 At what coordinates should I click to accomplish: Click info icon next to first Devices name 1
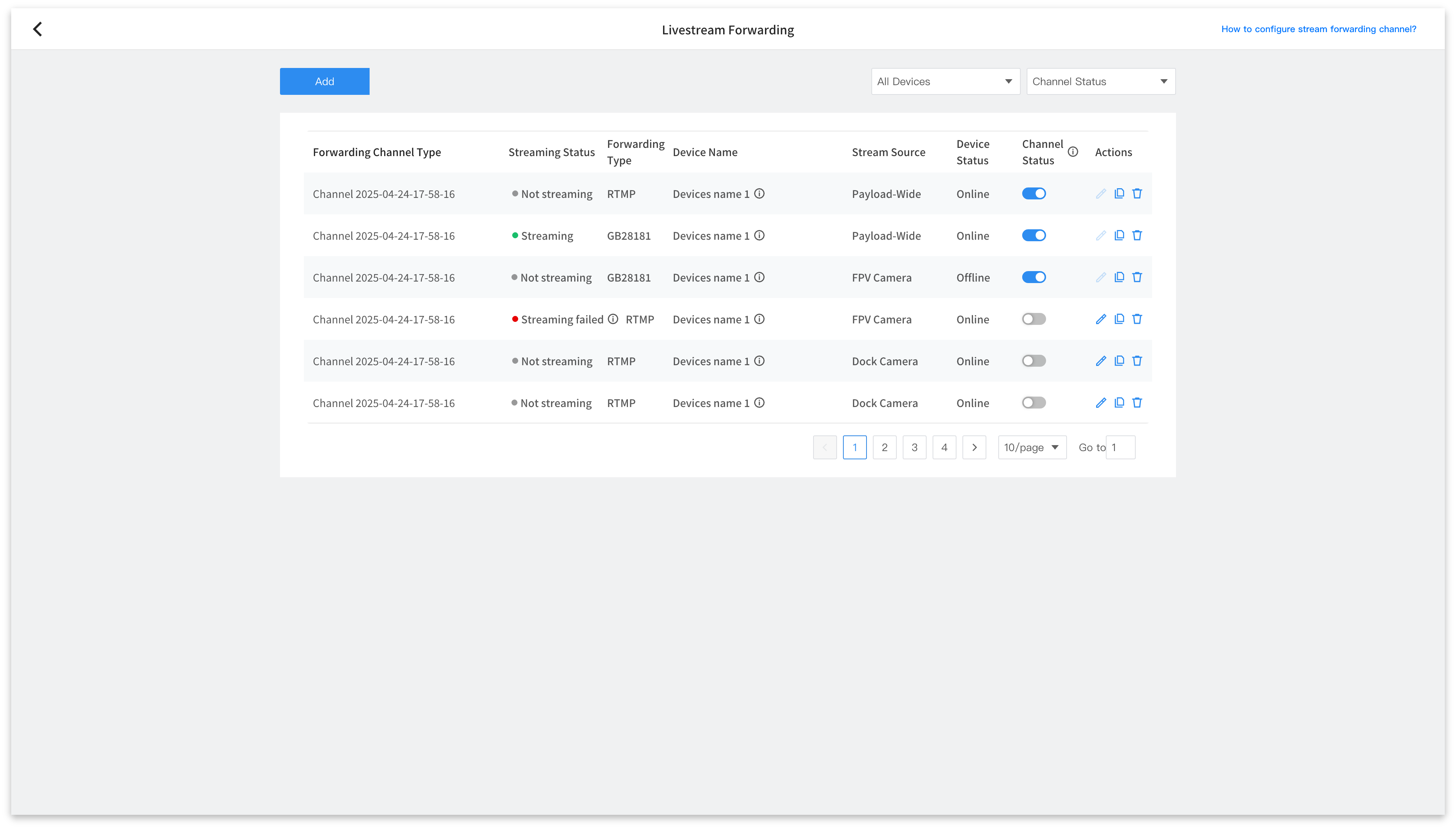pos(759,193)
